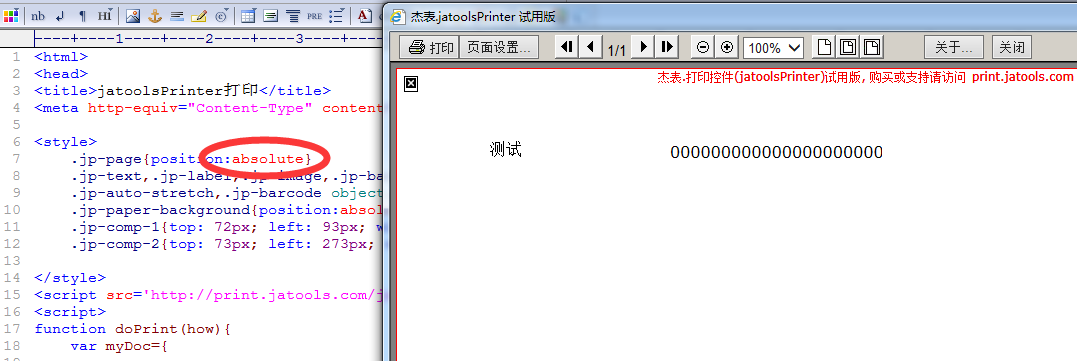
Task: Zoom in with the plus icon
Action: click(727, 47)
